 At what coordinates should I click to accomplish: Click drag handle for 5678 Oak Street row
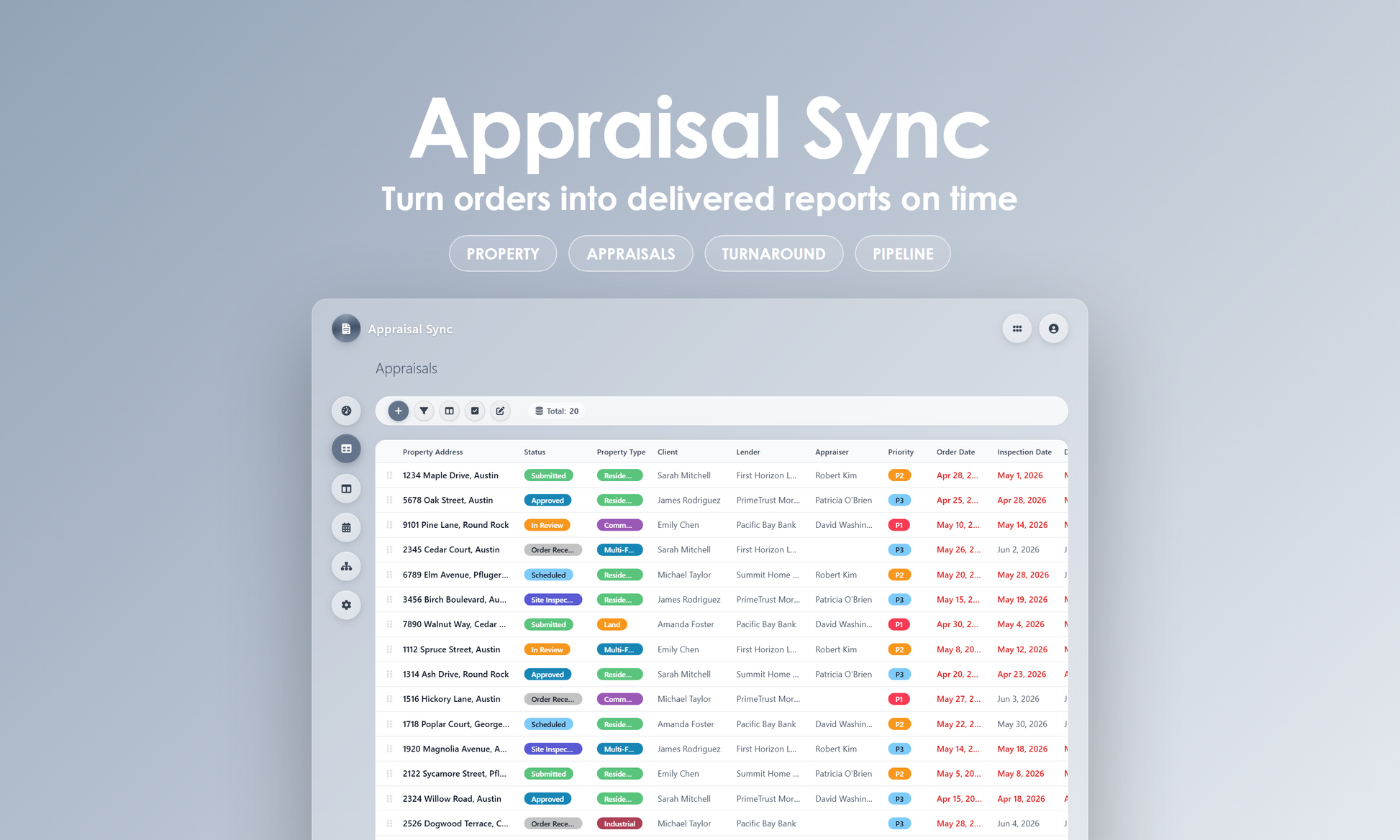[x=389, y=500]
